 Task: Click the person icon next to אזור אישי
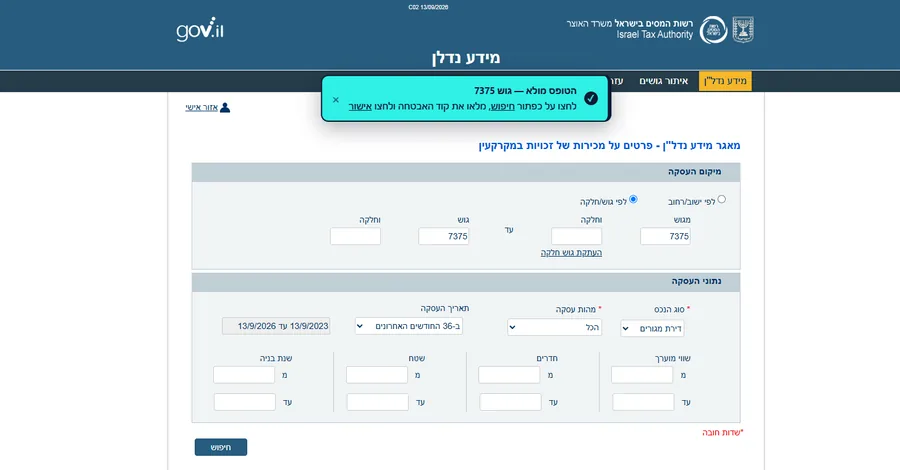pos(225,107)
